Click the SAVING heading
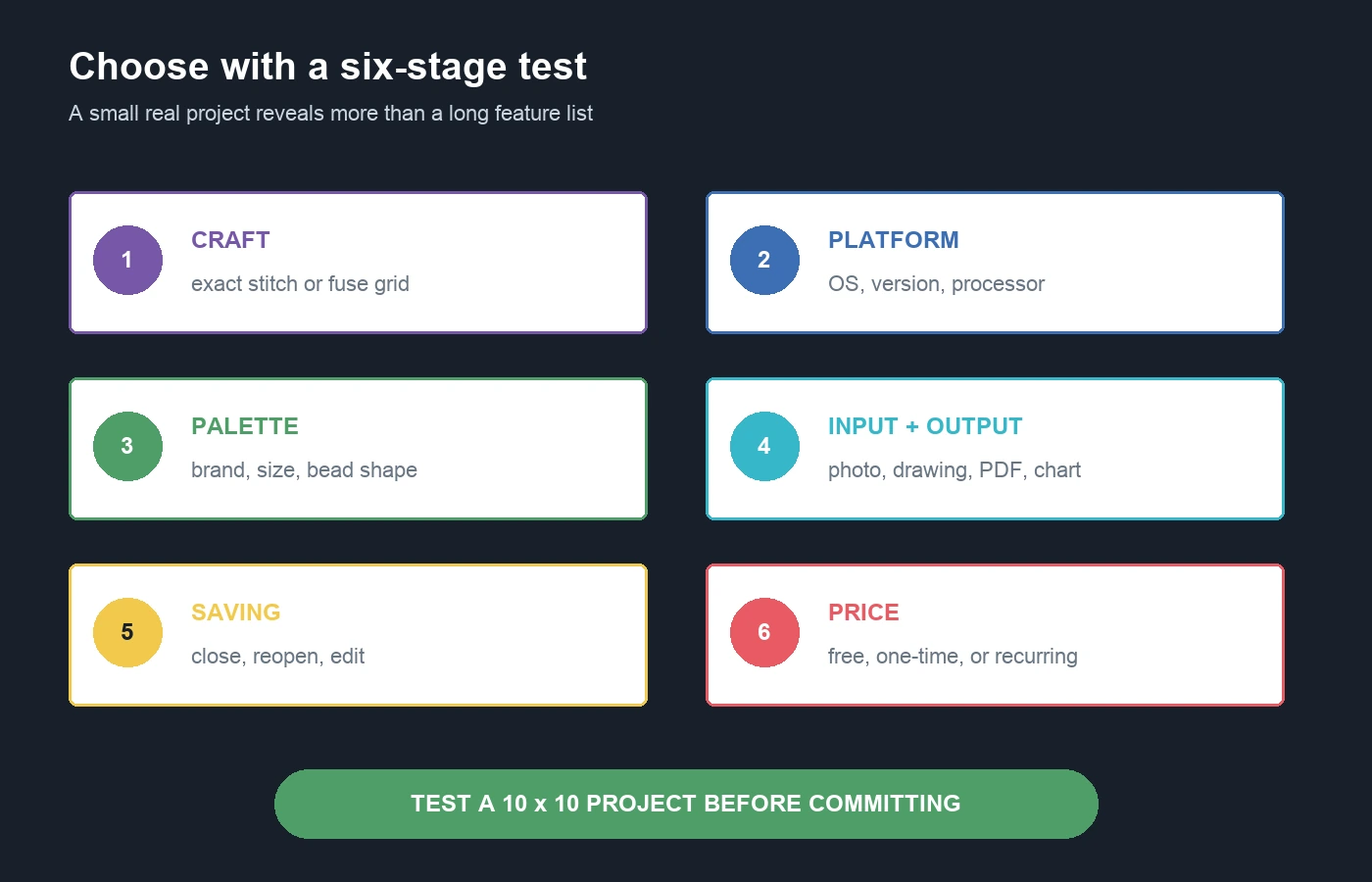The width and height of the screenshot is (1372, 882). [x=236, y=612]
